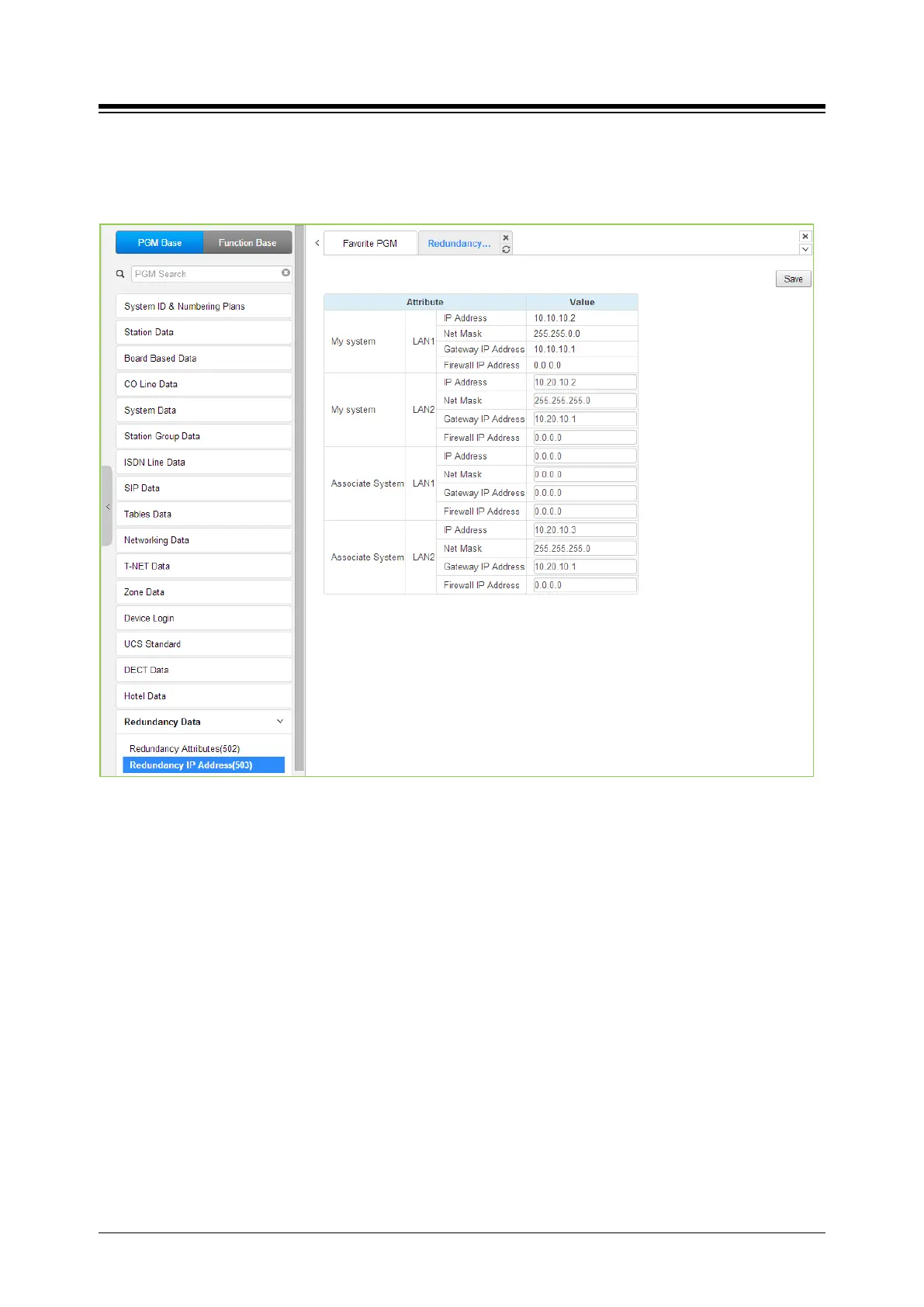Edit My system LAN2 Gateway IP Address field
924x1307 pixels.
click(585, 419)
